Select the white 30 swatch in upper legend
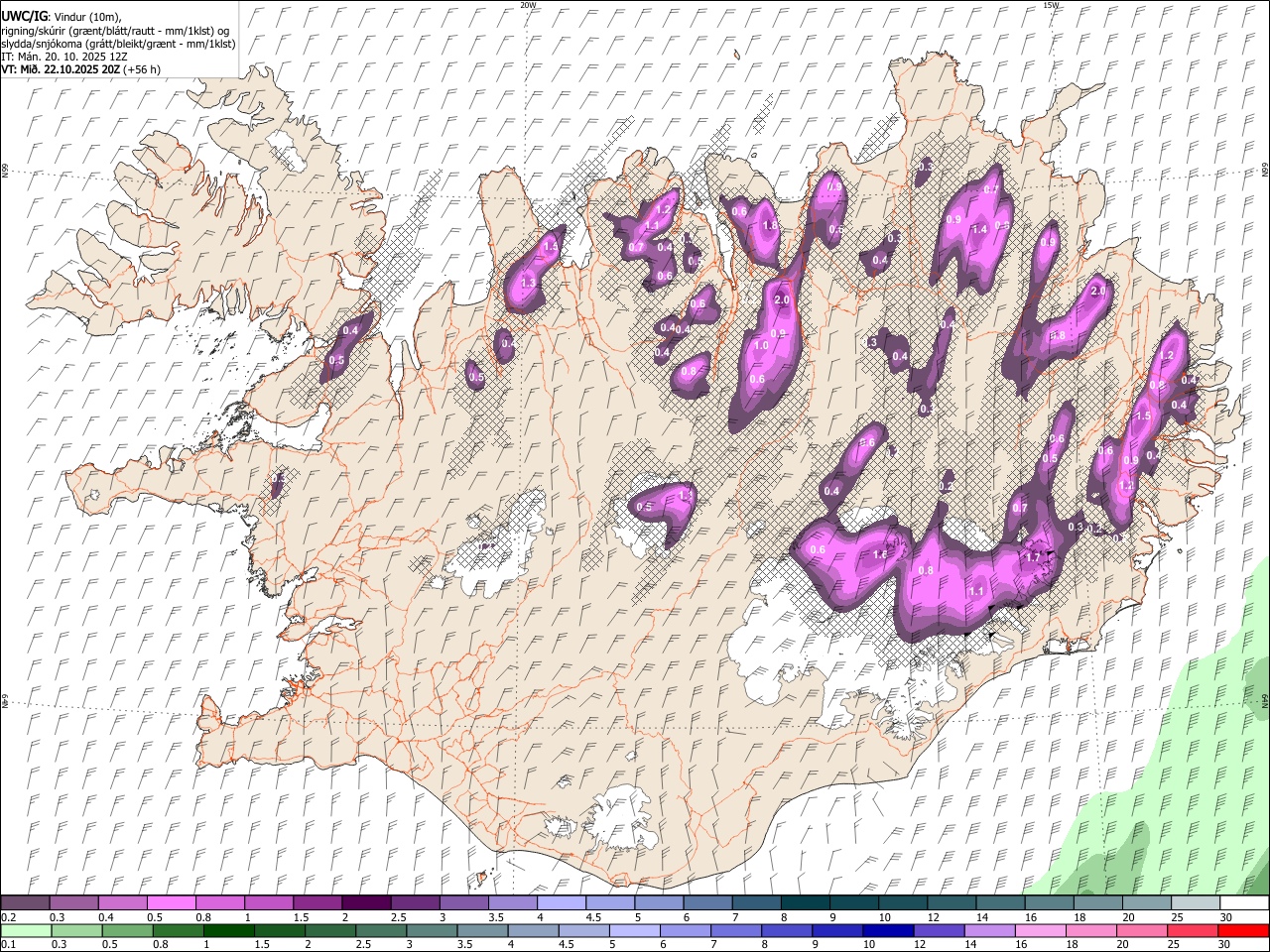1270x952 pixels. pyautogui.click(x=1243, y=903)
